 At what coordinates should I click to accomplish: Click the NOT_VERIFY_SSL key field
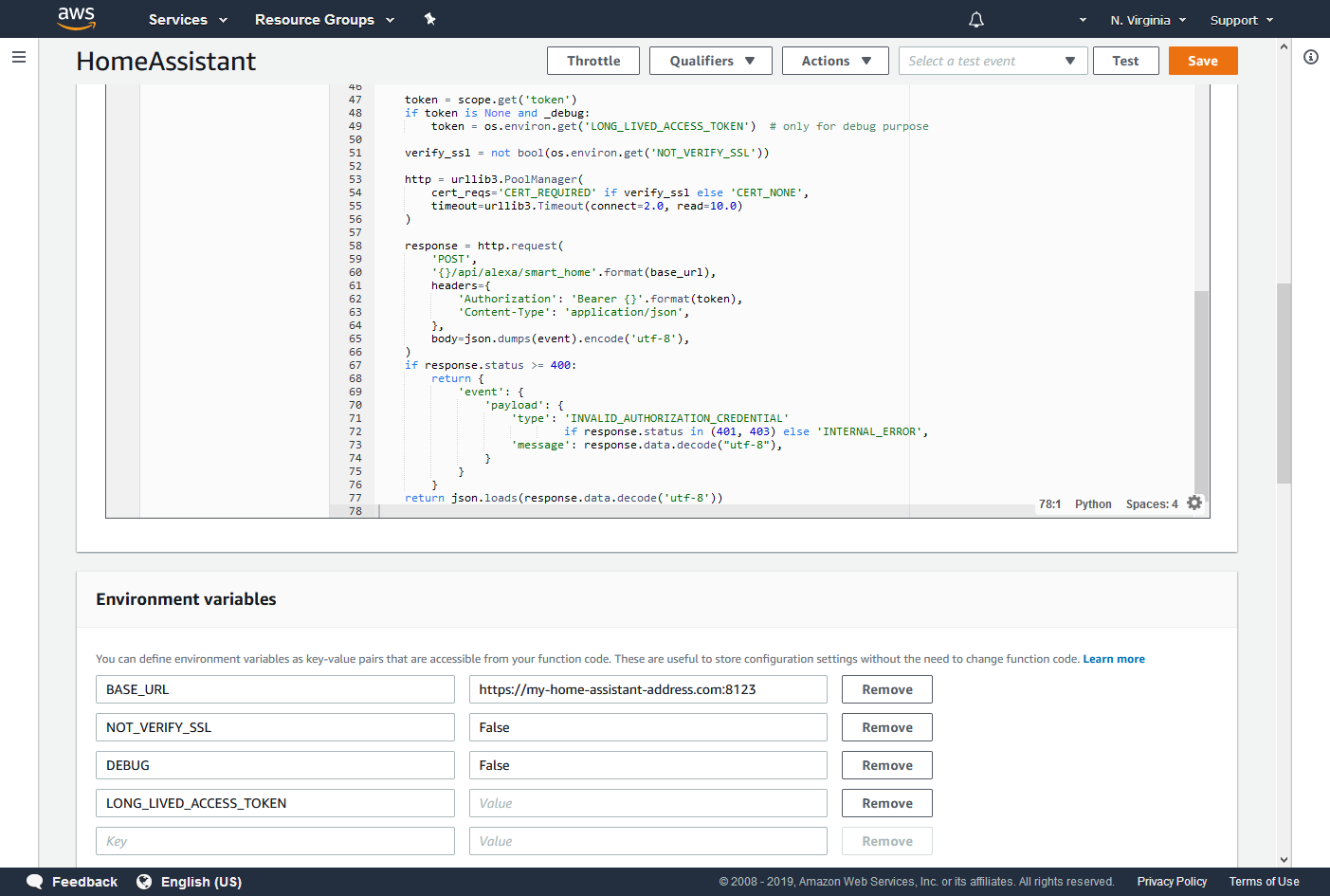pyautogui.click(x=275, y=727)
